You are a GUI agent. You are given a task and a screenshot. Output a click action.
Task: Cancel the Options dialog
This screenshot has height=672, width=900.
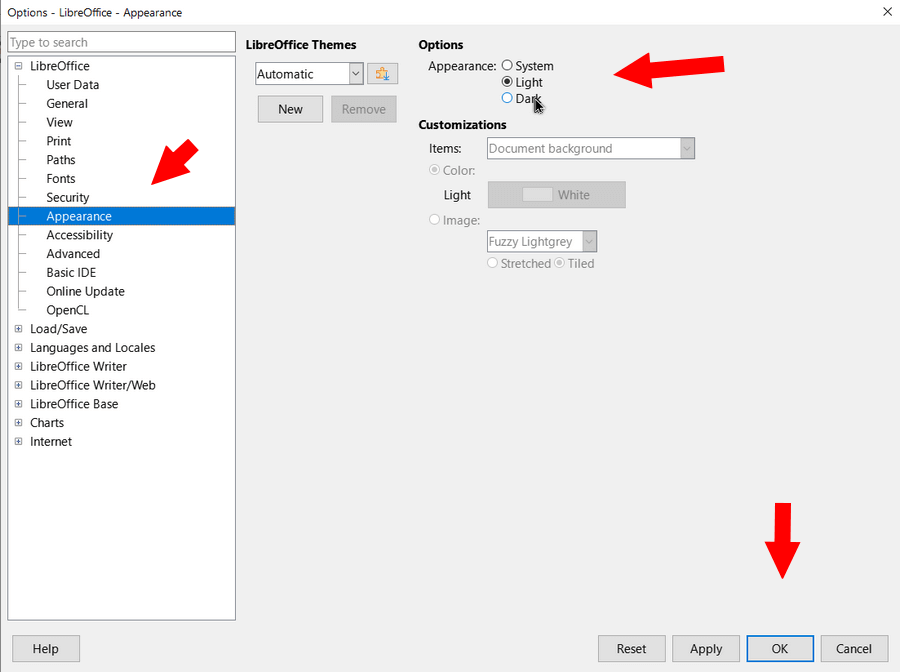coord(854,648)
